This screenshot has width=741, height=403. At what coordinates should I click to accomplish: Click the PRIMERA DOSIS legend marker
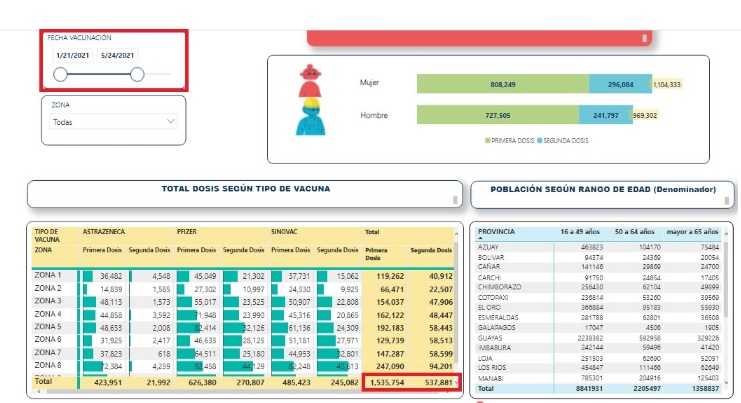485,141
